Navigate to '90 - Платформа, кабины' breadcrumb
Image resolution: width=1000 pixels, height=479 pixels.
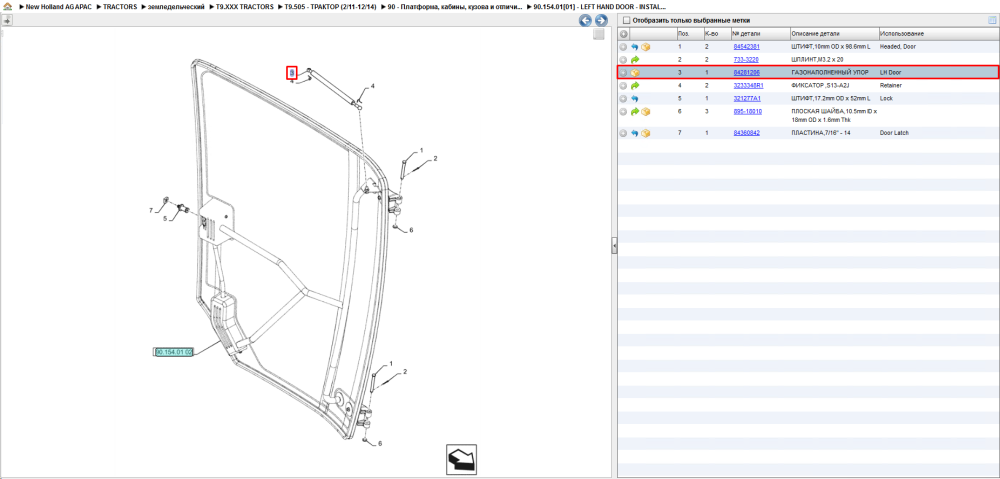click(455, 6)
